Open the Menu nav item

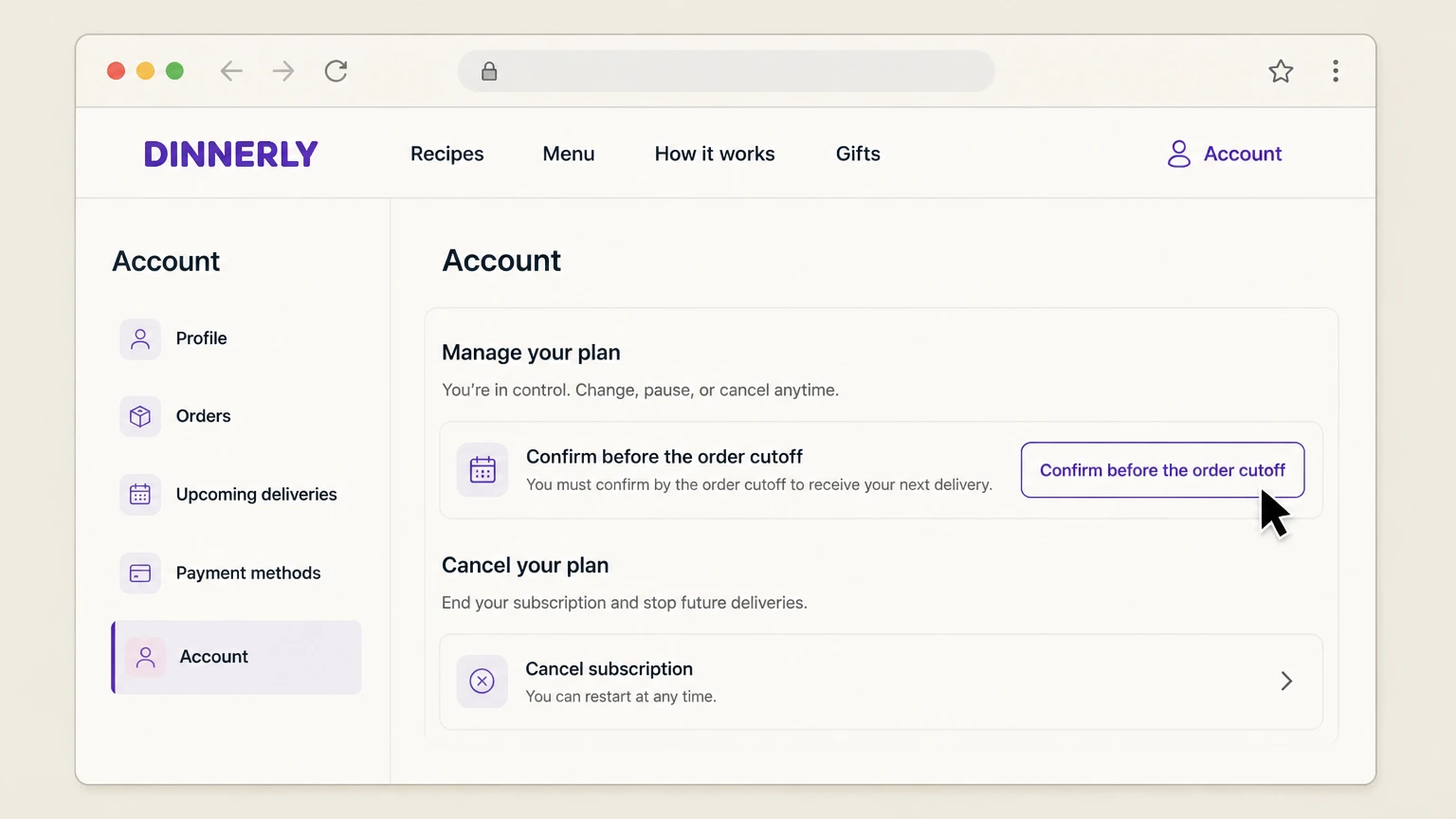tap(569, 154)
